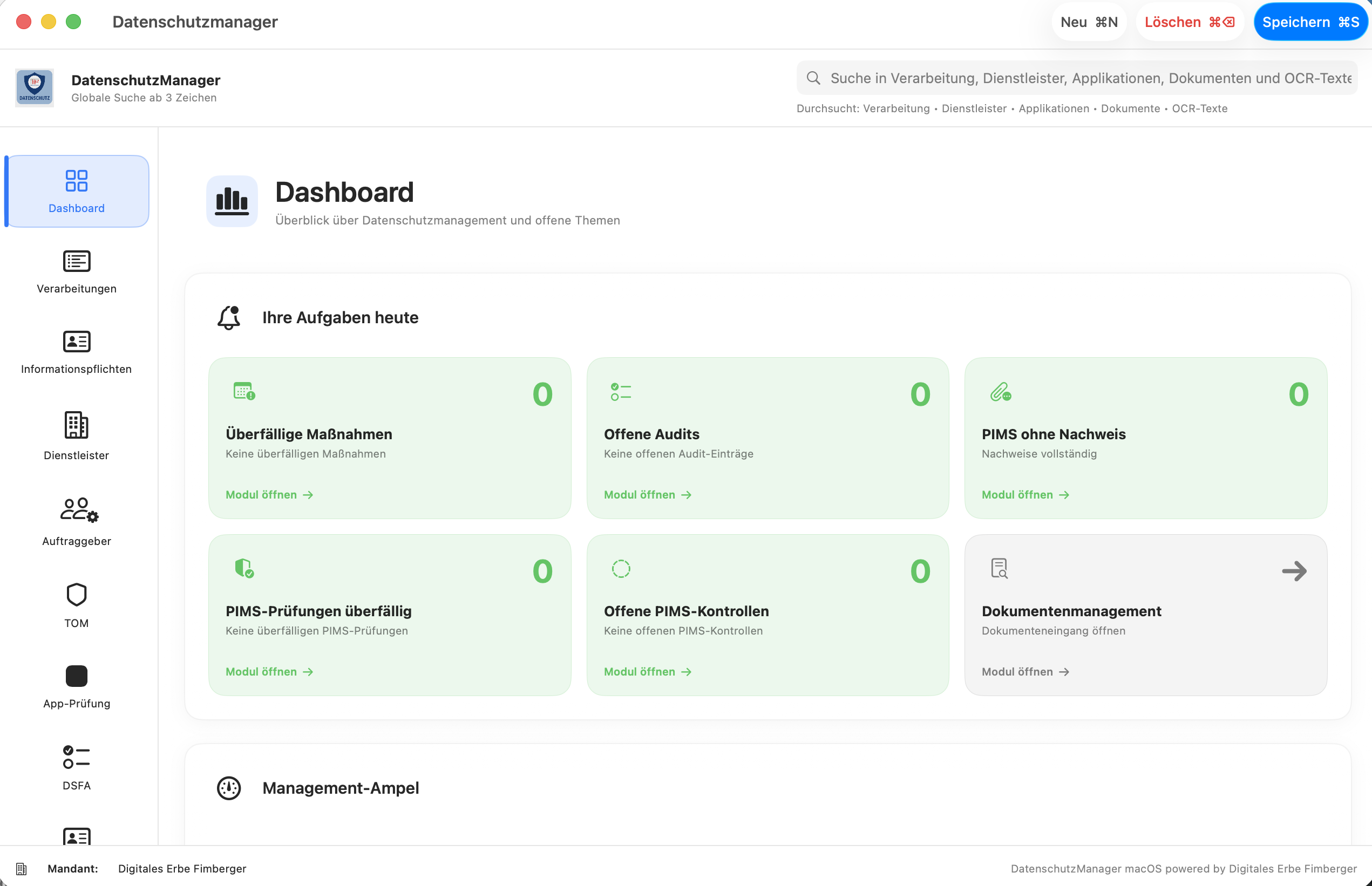This screenshot has height=886, width=1372.
Task: Open Modul öffnen under Überfällige Maßnahmen
Action: click(269, 495)
